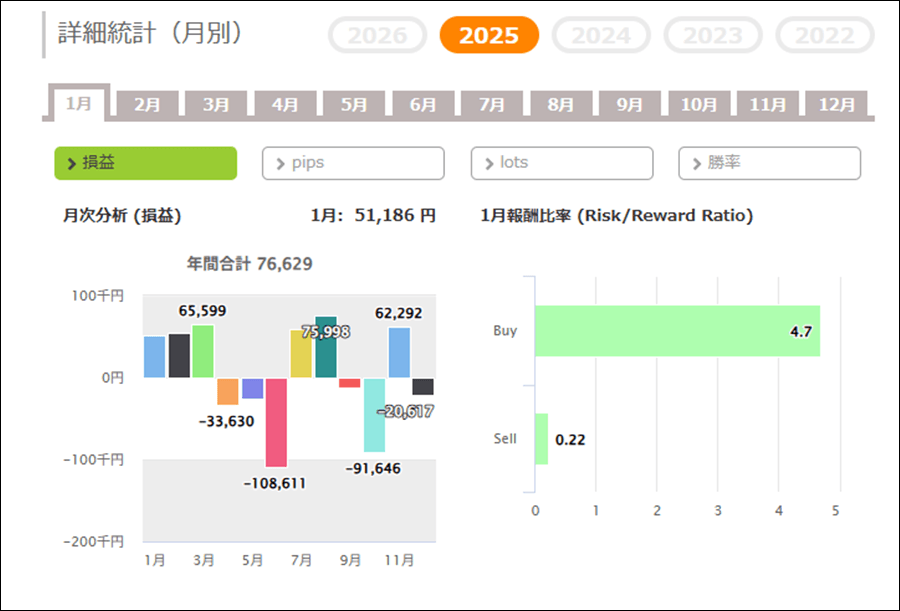
Task: Switch to the 2022 year view
Action: click(x=825, y=36)
